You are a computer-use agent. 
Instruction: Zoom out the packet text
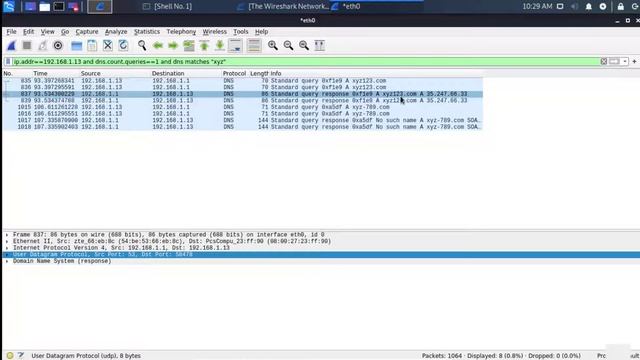pyautogui.click(x=288, y=46)
